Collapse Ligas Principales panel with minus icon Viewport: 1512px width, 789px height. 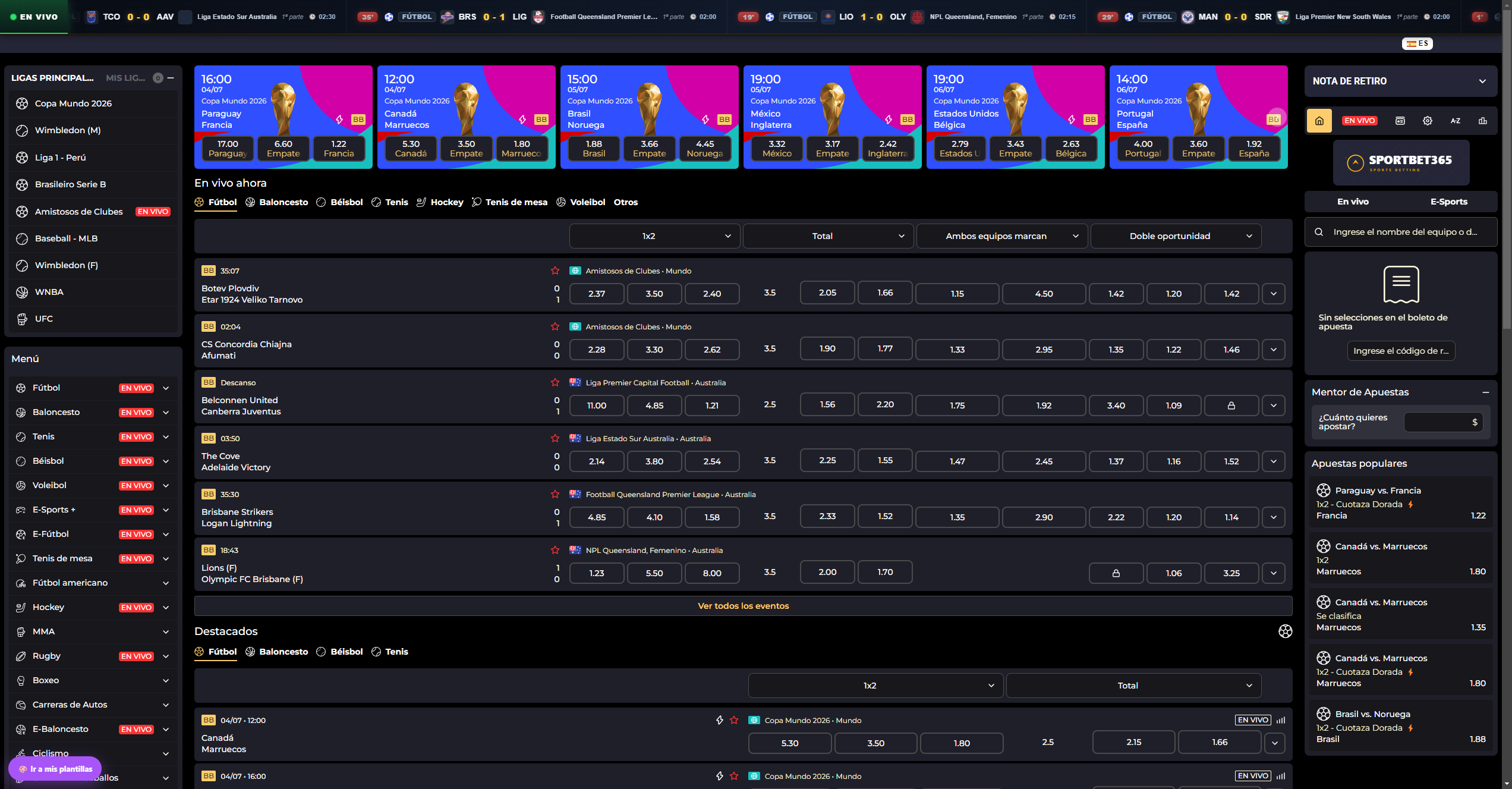pos(171,78)
